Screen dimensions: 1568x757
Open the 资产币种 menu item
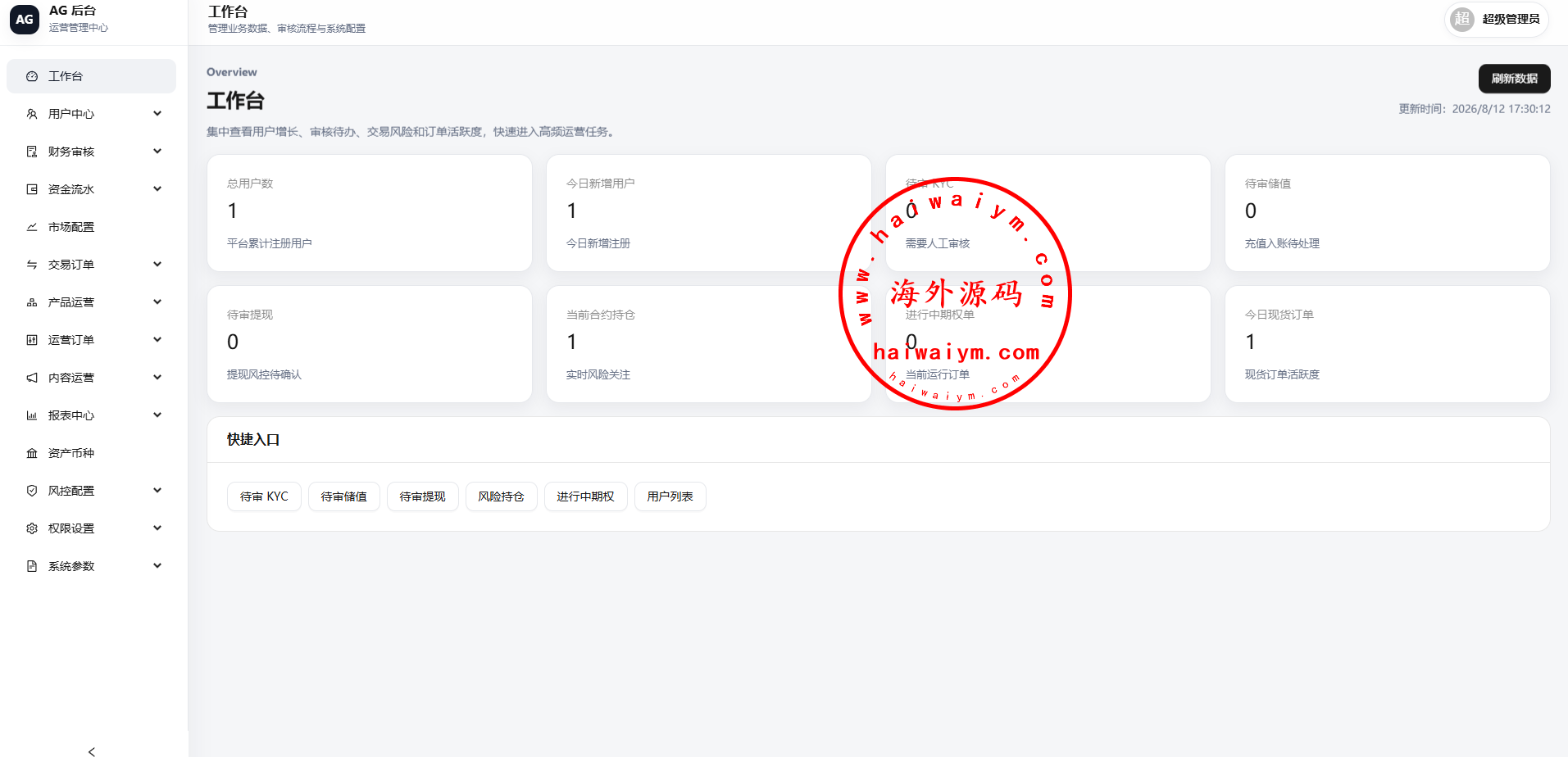pos(91,453)
